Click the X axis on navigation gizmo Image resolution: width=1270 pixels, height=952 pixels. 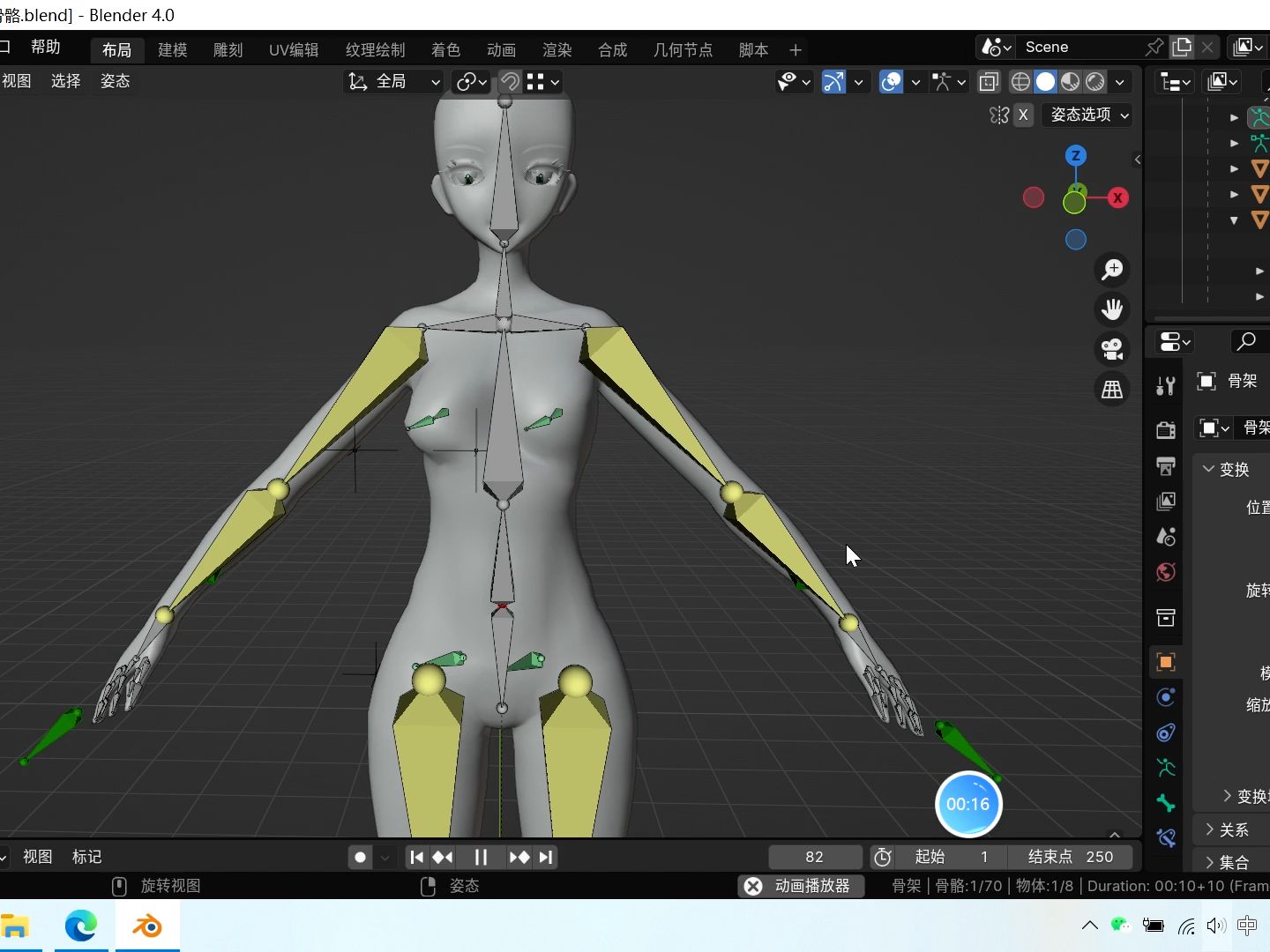(1117, 197)
